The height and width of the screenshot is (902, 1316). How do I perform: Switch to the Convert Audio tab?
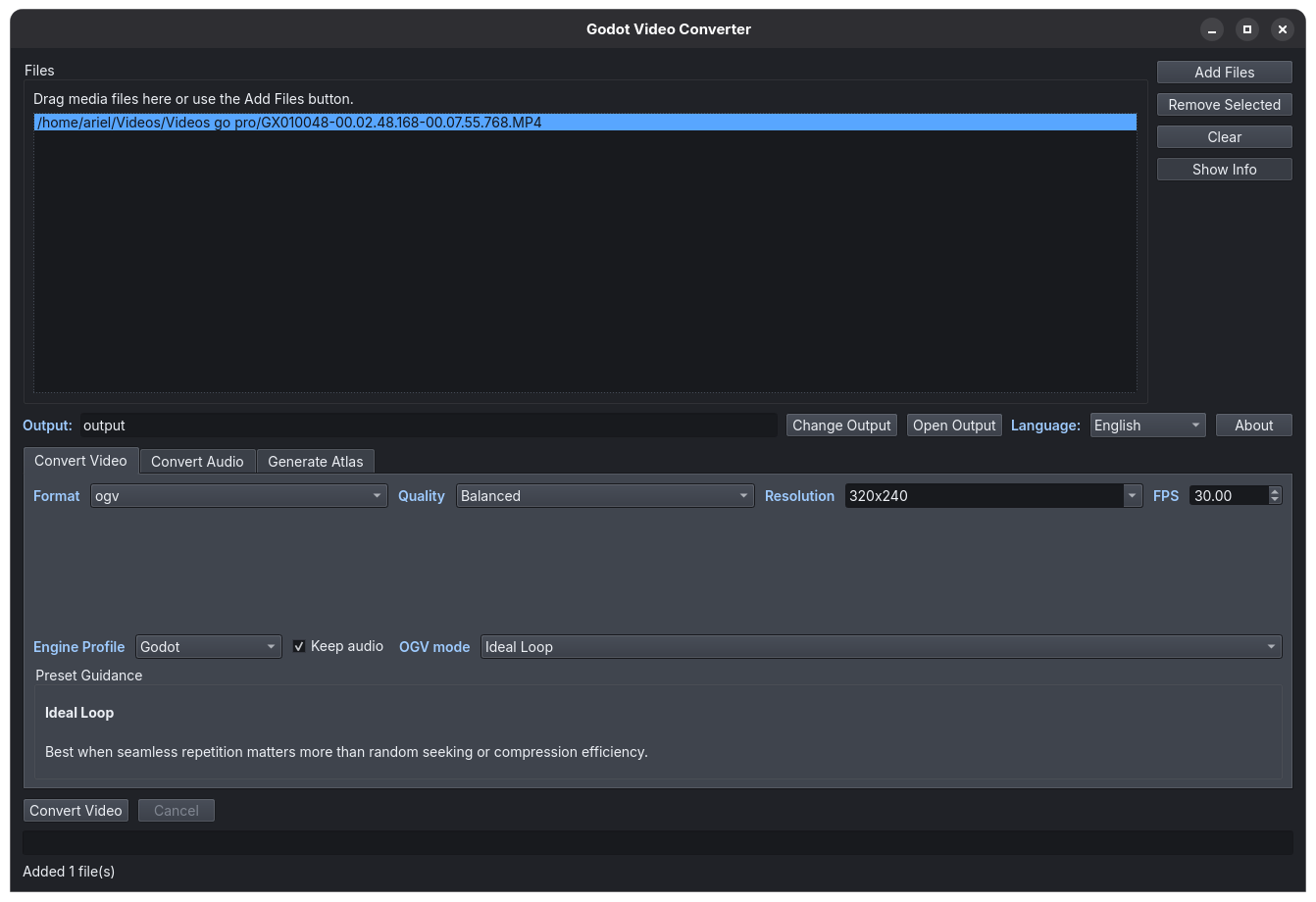click(x=197, y=462)
